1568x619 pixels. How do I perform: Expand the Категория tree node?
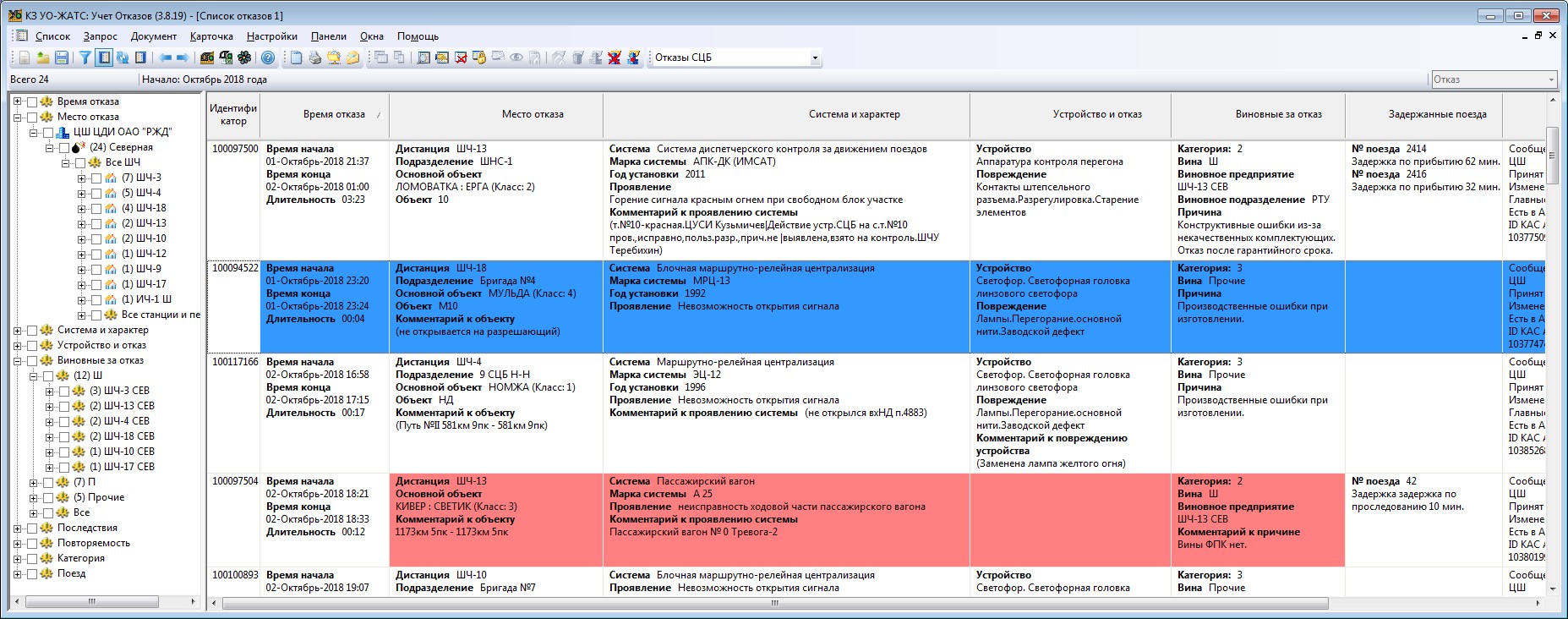pyautogui.click(x=17, y=558)
